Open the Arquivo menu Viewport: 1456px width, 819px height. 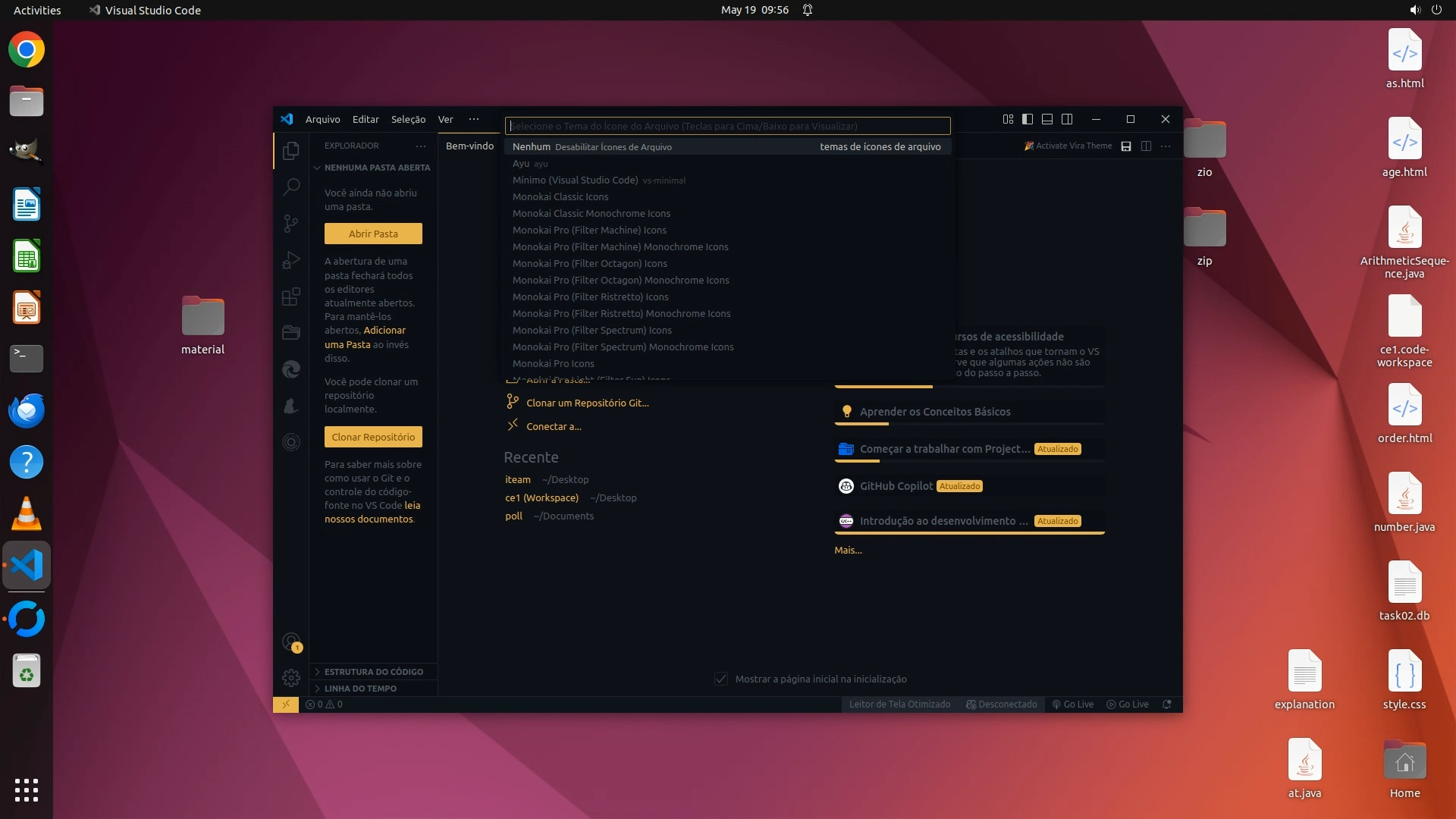322,119
